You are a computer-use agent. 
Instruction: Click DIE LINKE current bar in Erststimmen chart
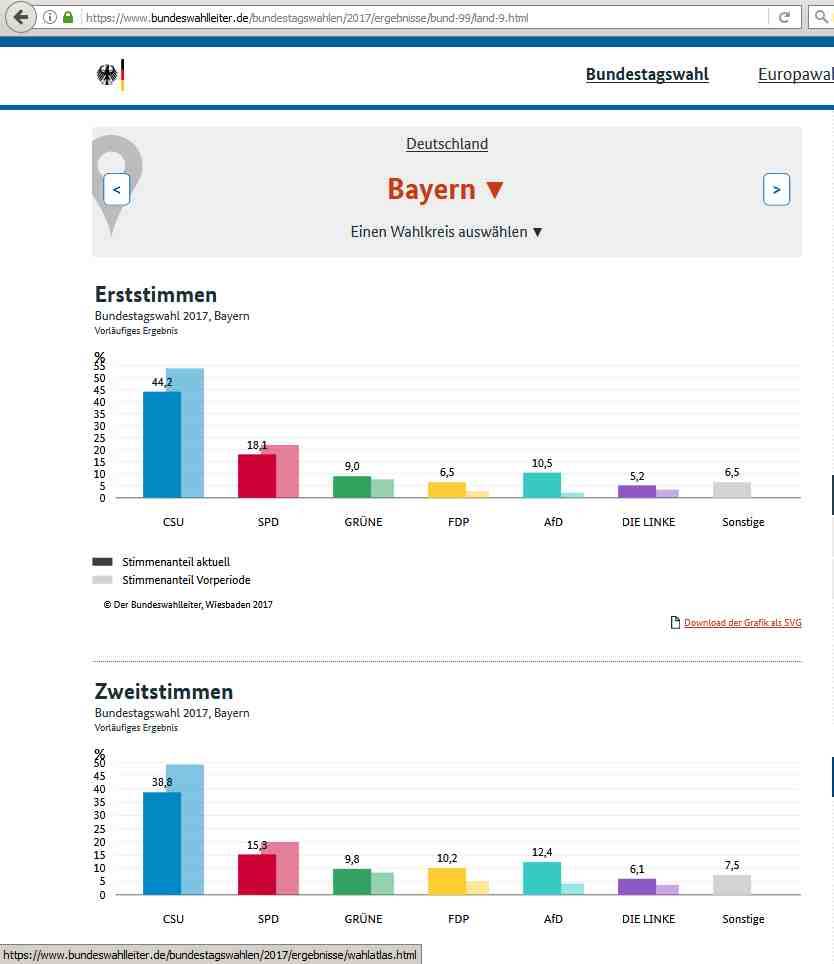pyautogui.click(x=637, y=491)
